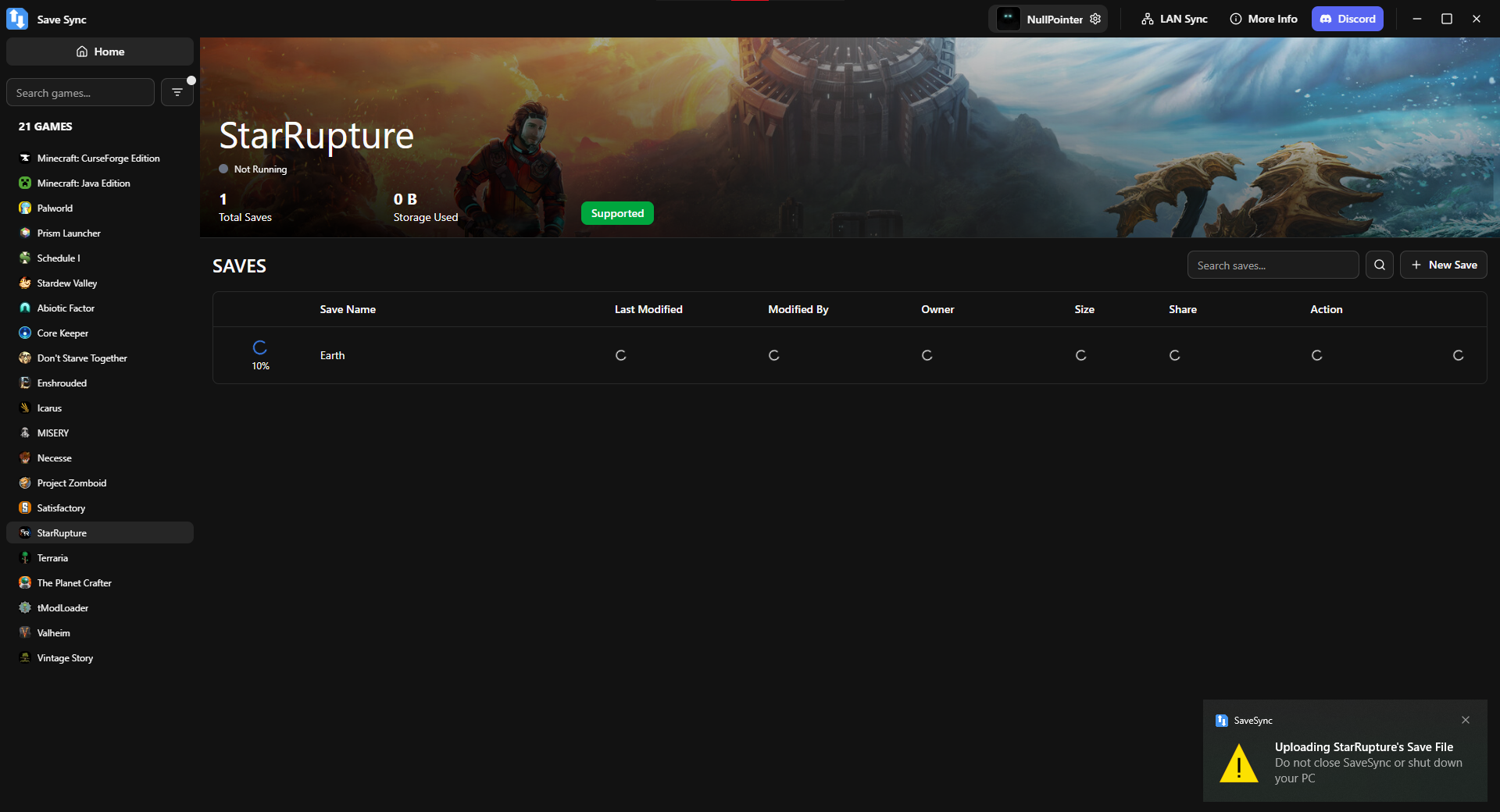
Task: Click the search saves magnifier button
Action: click(1380, 265)
